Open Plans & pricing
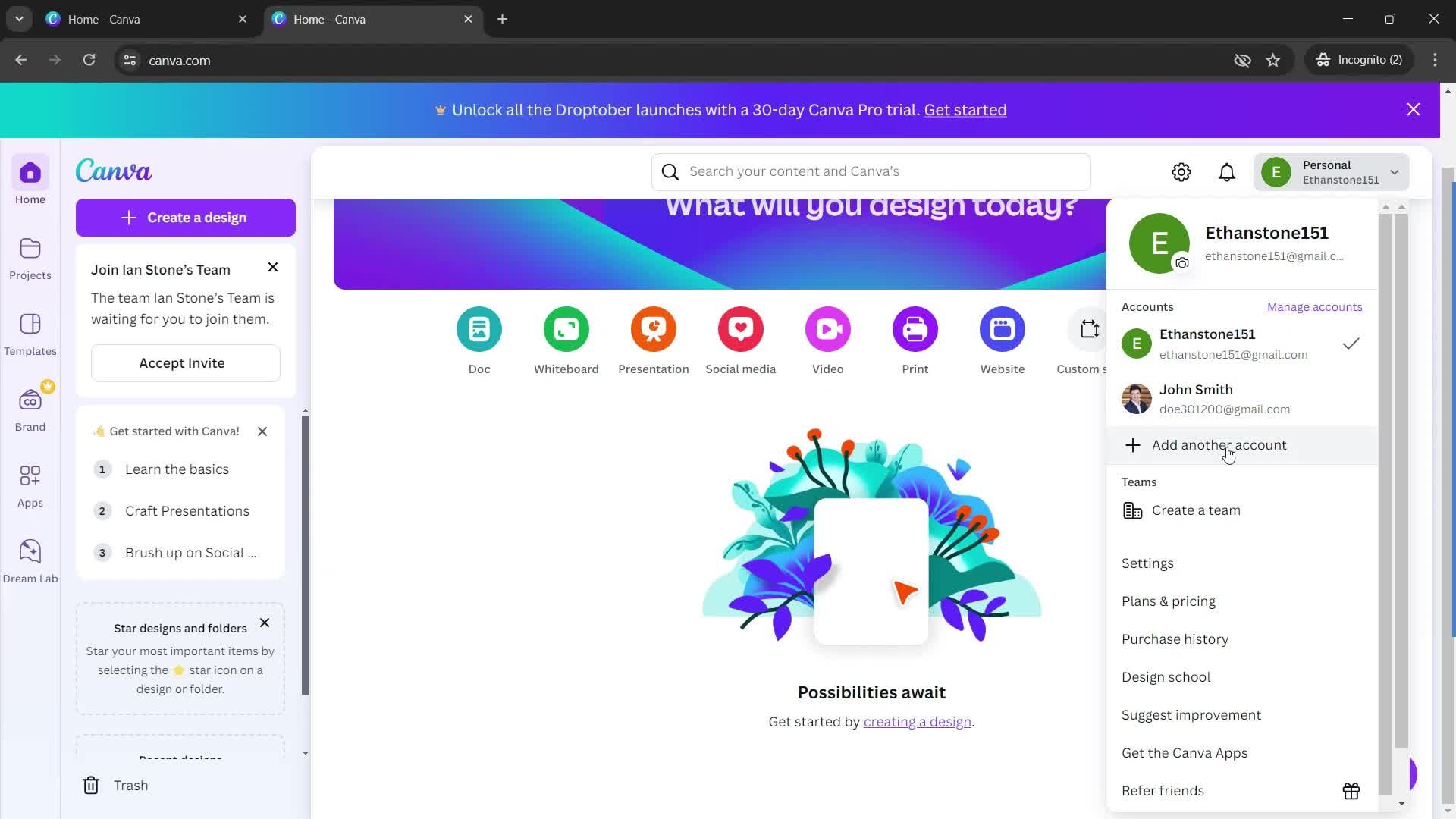 tap(1241, 601)
